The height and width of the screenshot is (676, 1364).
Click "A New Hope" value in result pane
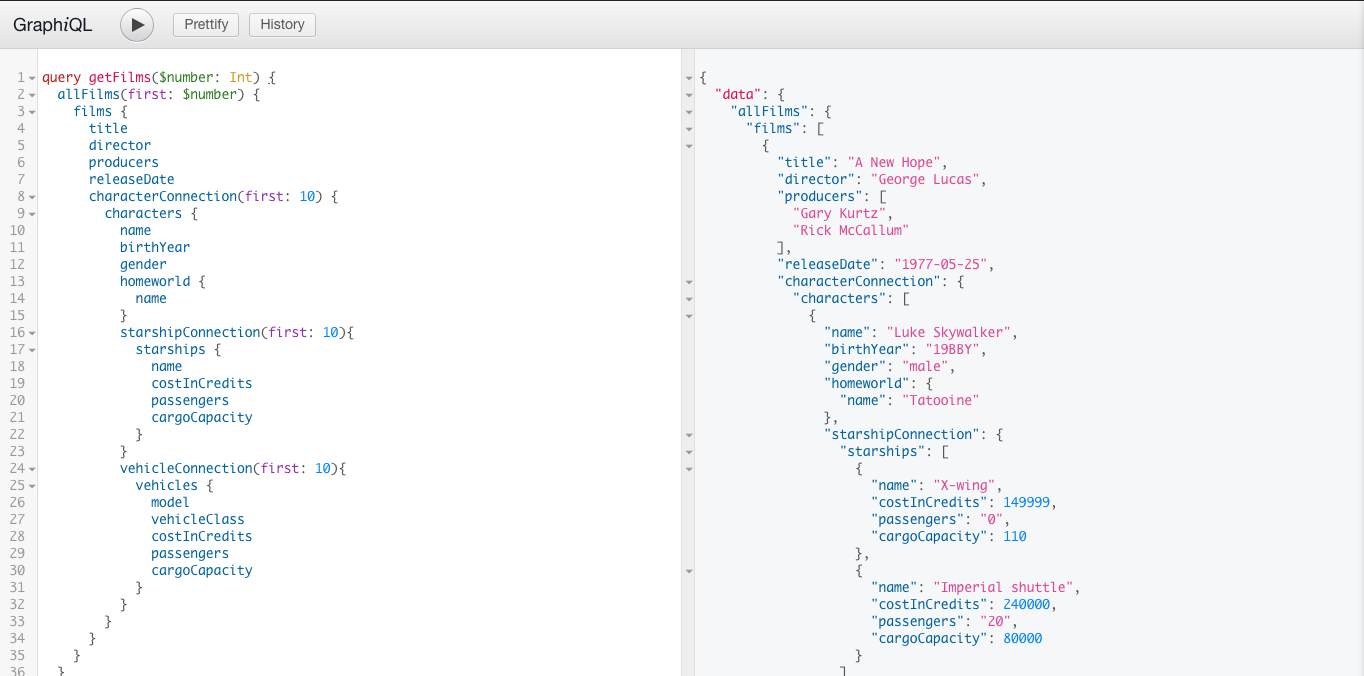coord(894,162)
